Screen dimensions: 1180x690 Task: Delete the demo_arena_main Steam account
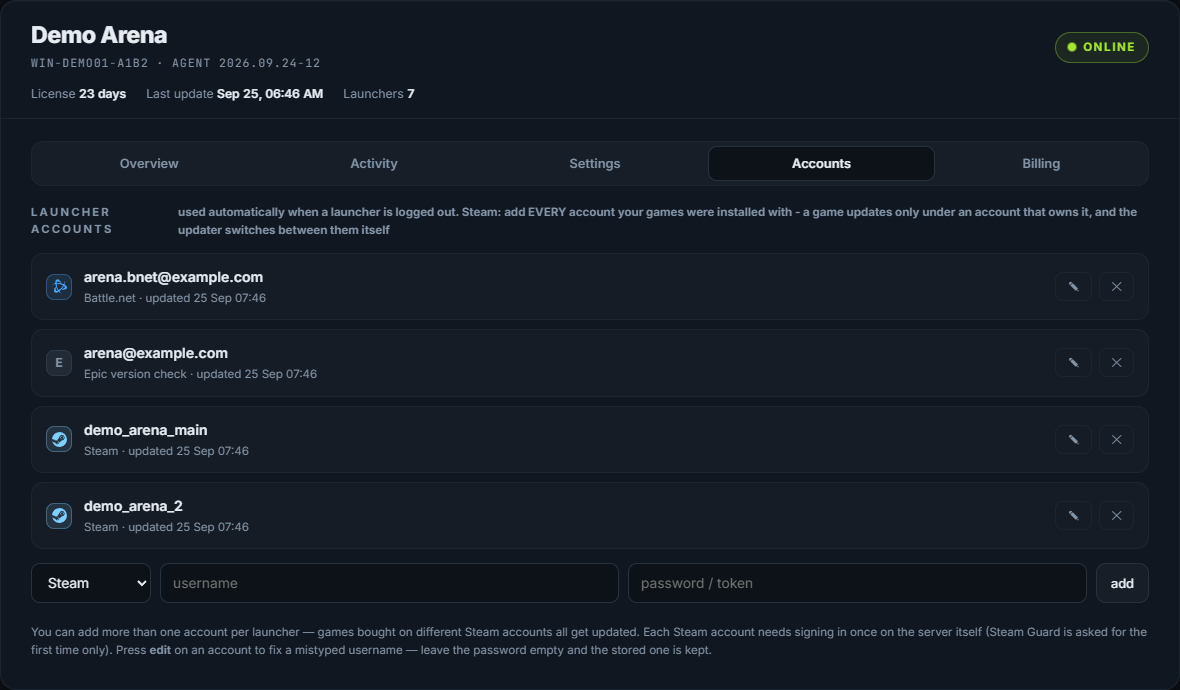(1116, 439)
